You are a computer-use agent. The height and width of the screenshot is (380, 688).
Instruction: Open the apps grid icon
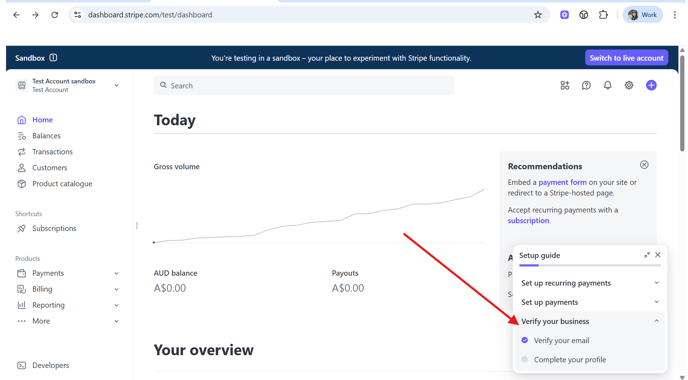[x=565, y=86]
